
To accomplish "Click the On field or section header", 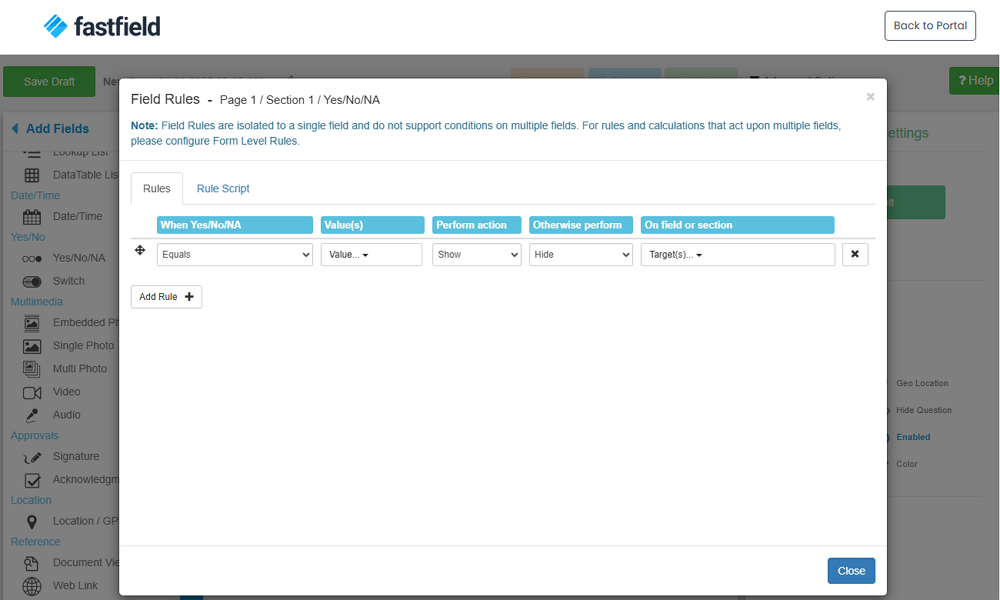I will (737, 225).
